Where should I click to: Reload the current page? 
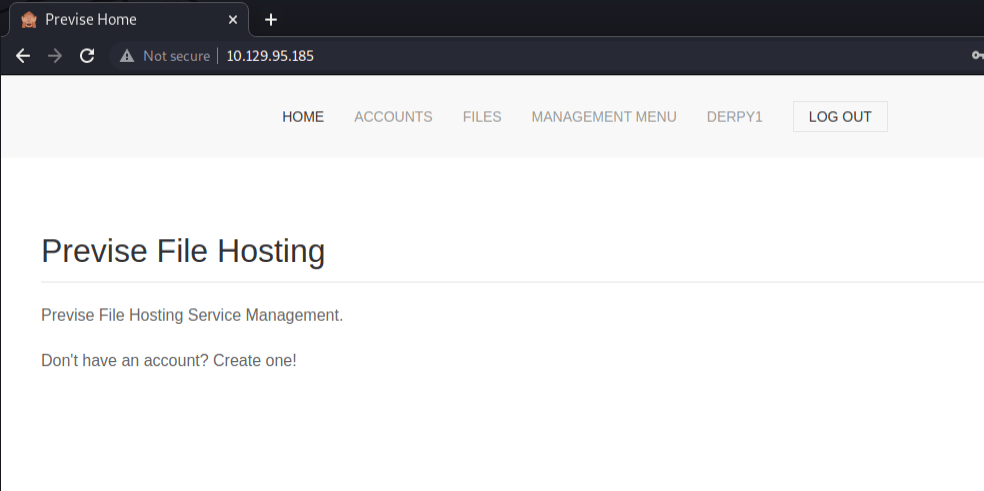coord(87,56)
